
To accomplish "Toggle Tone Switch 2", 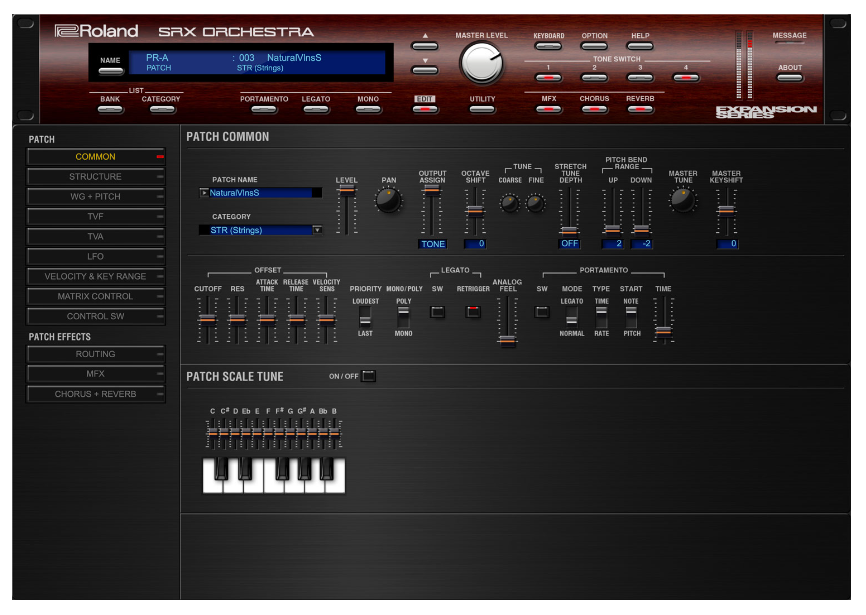I will pyautogui.click(x=594, y=78).
